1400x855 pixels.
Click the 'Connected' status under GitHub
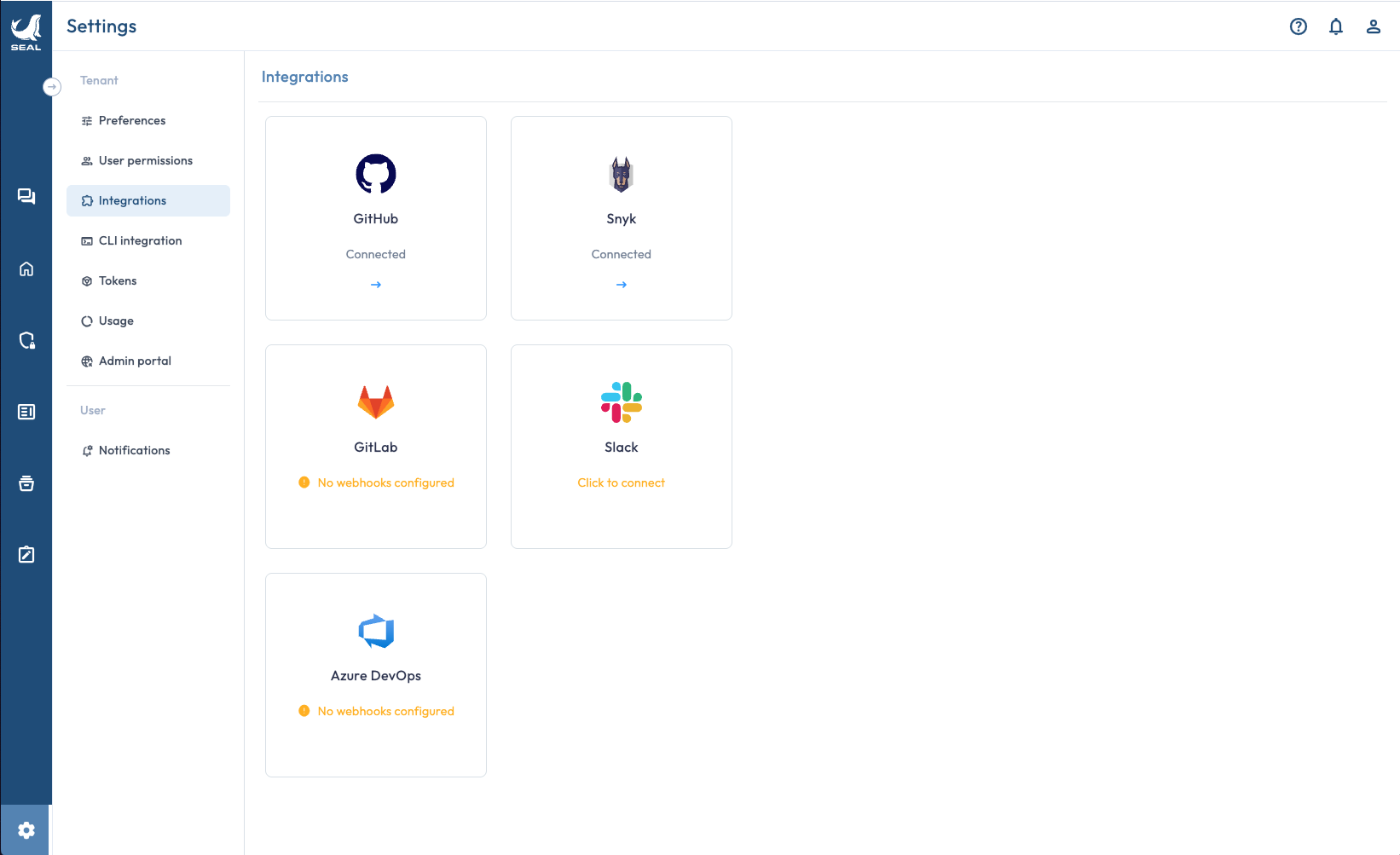tap(376, 254)
